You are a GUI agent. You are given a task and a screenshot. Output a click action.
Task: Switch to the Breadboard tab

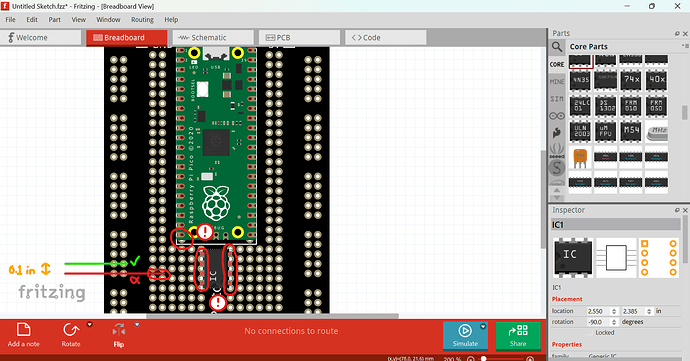127,37
